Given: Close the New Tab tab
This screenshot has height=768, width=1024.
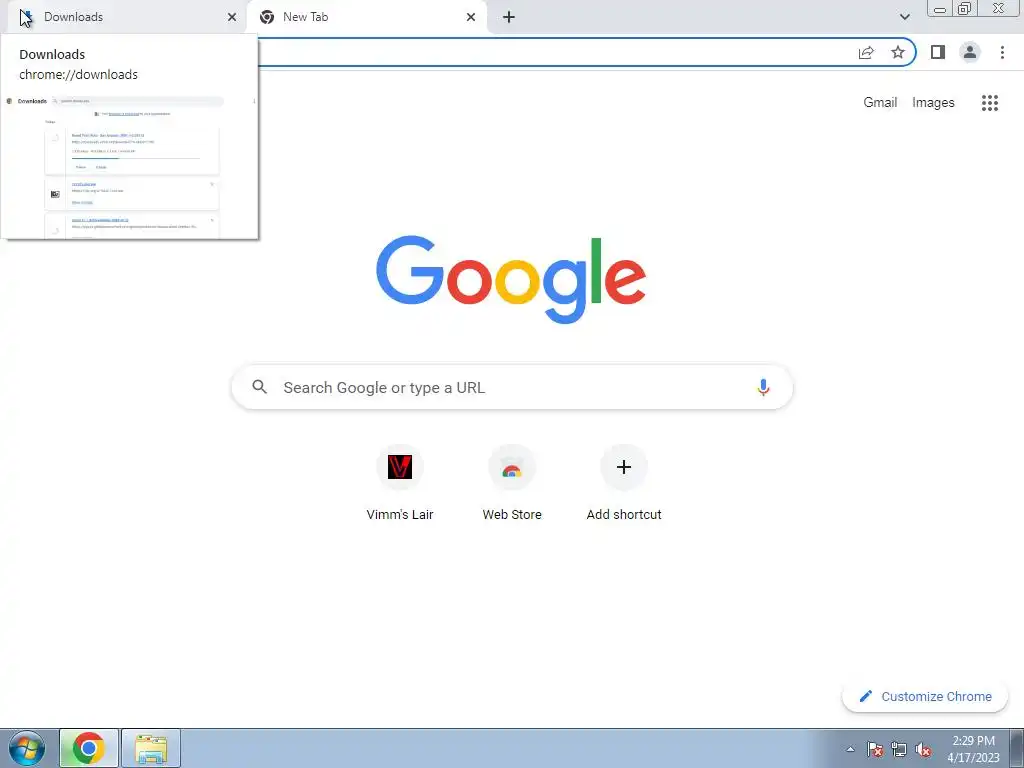Looking at the screenshot, I should click(471, 17).
